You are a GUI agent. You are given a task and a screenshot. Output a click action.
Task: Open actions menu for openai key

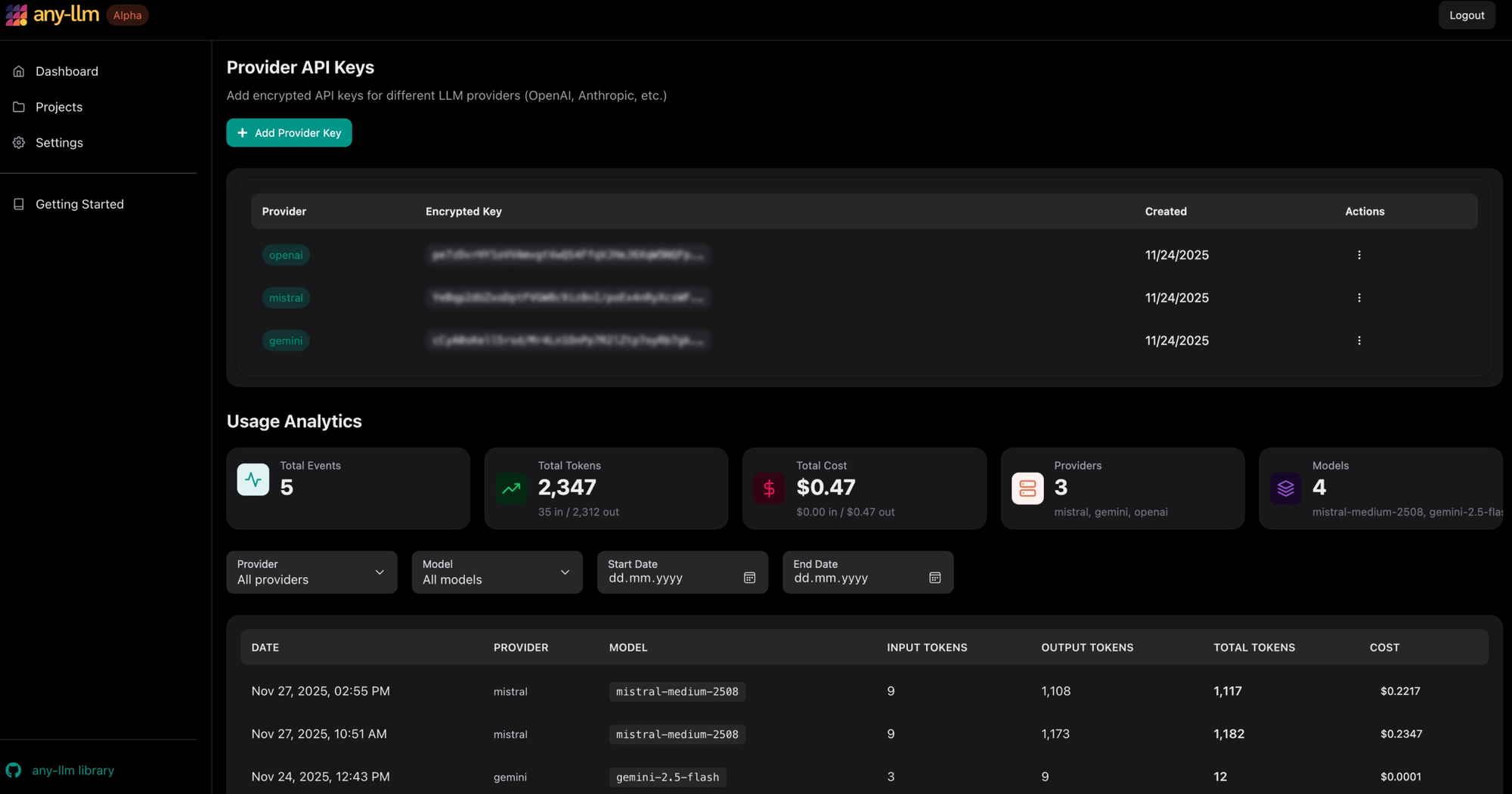click(x=1359, y=255)
